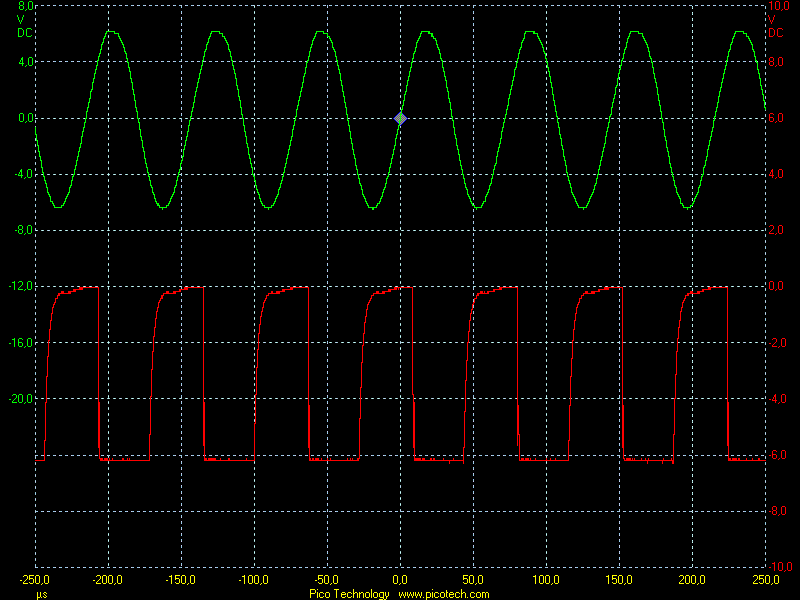This screenshot has width=800, height=600.
Task: Click the Pico Technology footer text
Action: click(x=349, y=594)
